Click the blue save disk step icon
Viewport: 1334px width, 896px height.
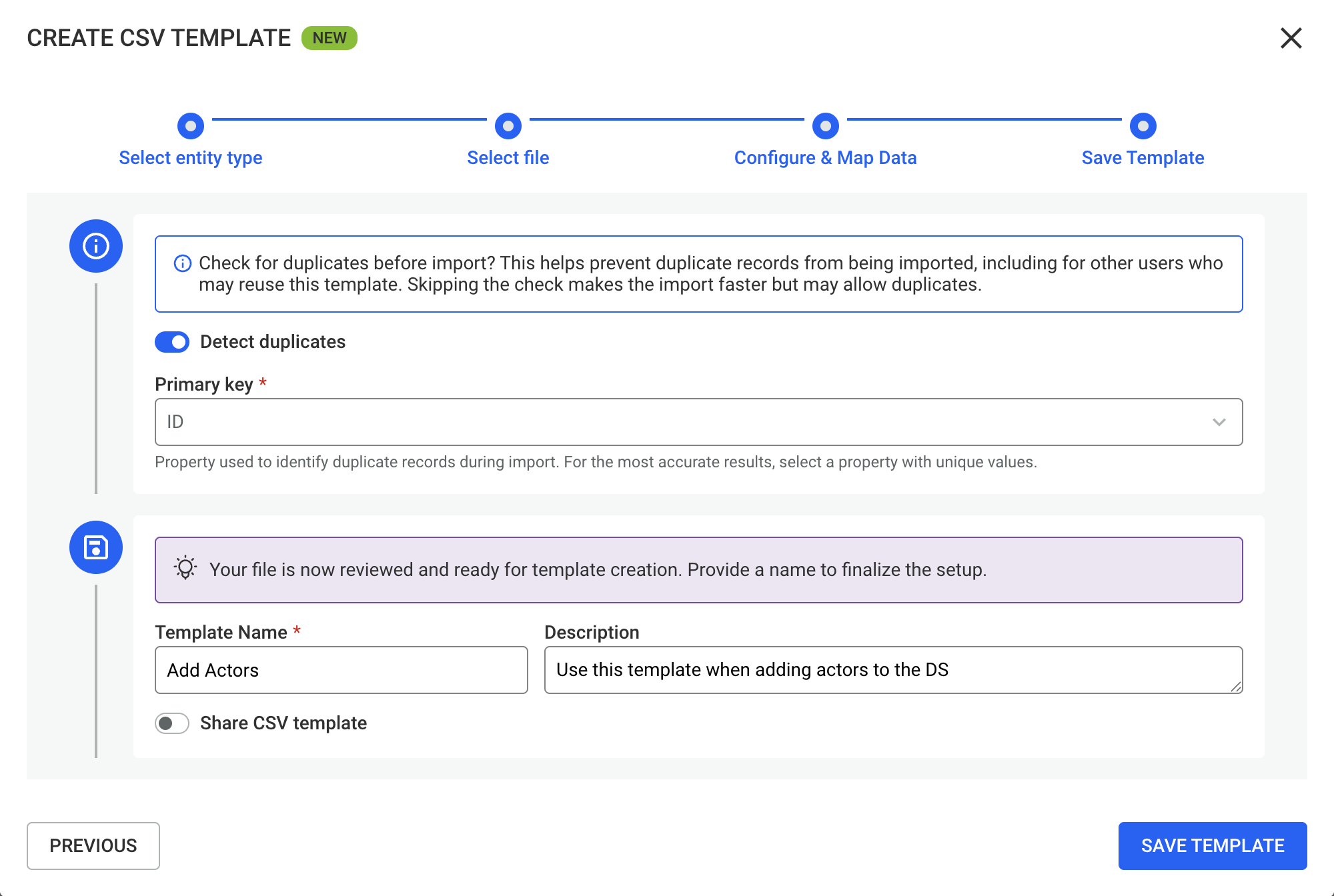pos(96,547)
